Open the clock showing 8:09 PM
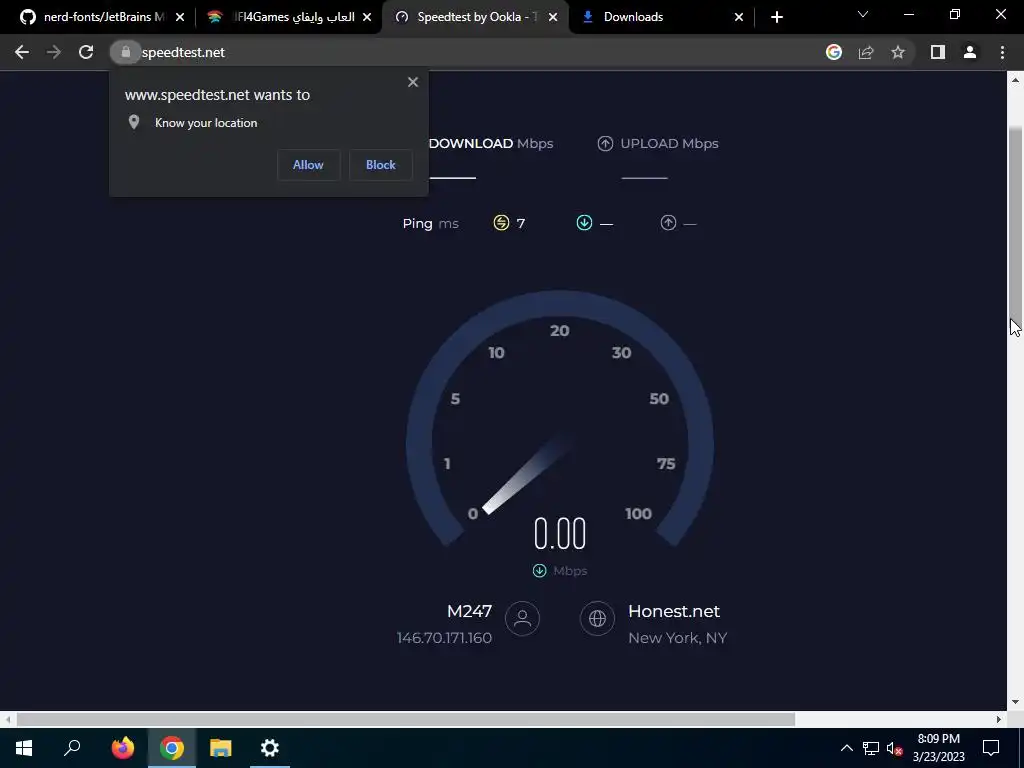1024x768 pixels. pos(938,748)
